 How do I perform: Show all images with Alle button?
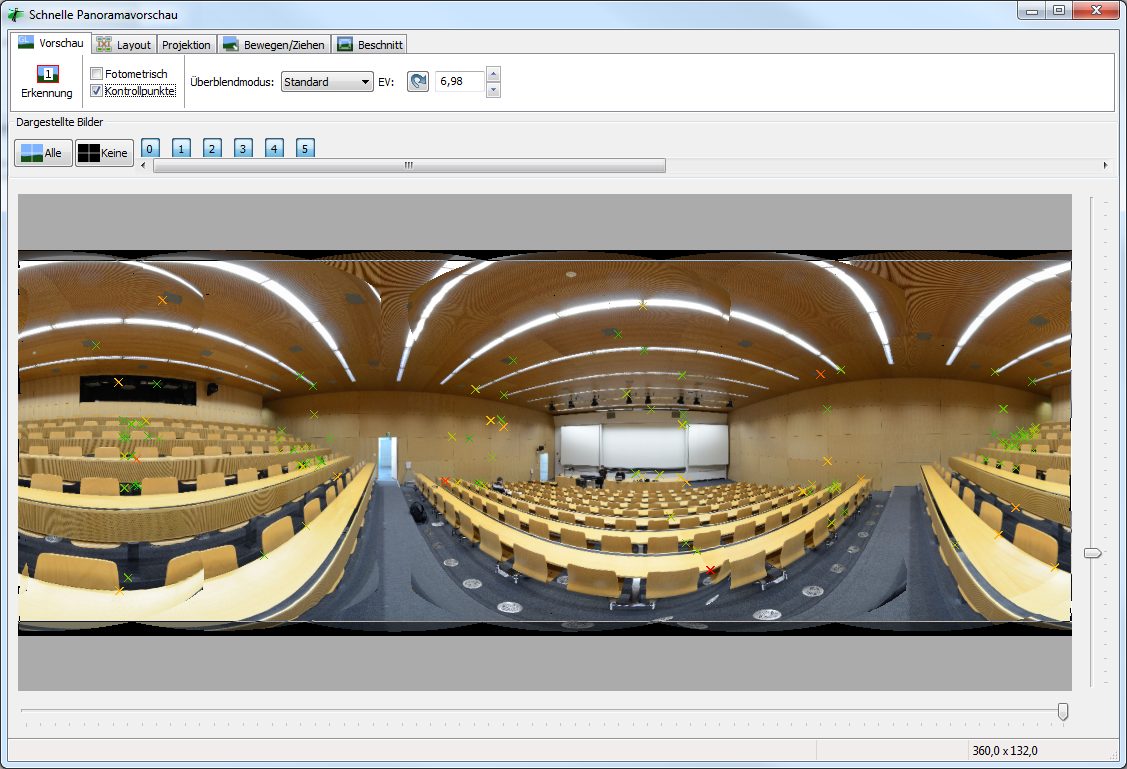click(x=43, y=153)
